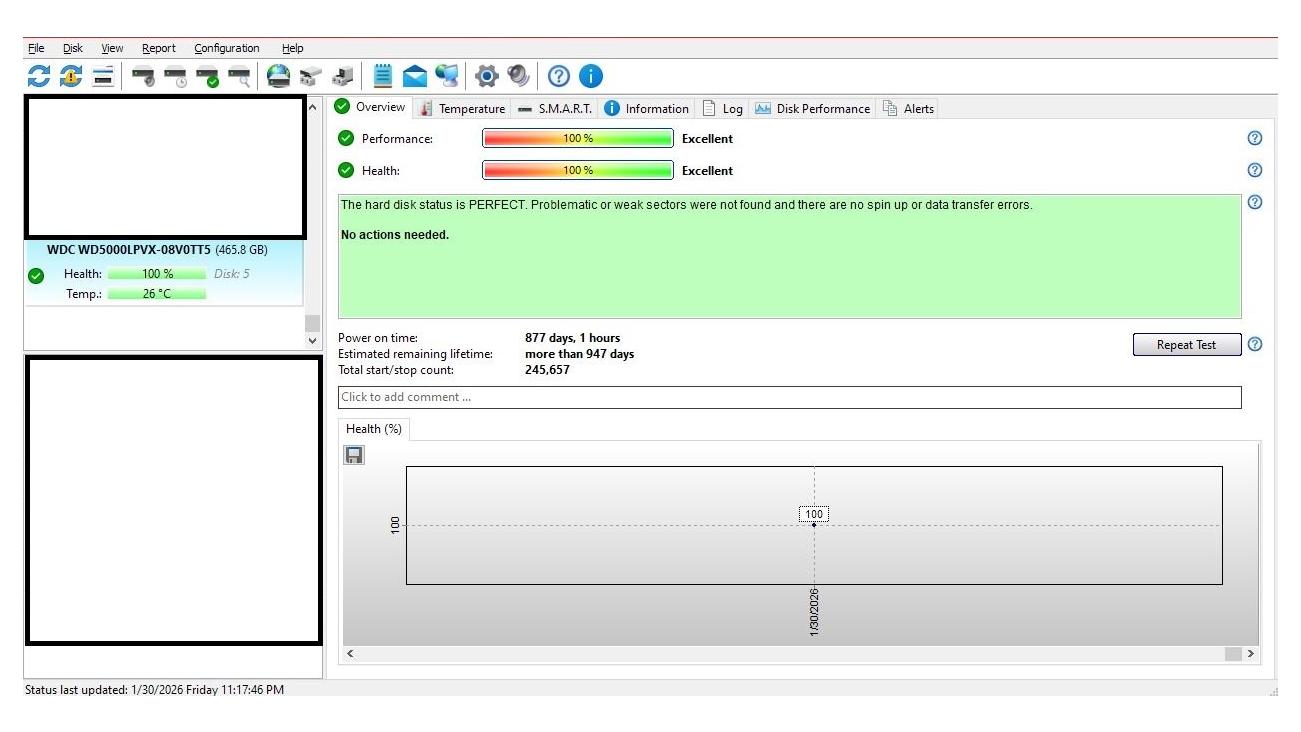Switch to the Temperature tab

(463, 109)
